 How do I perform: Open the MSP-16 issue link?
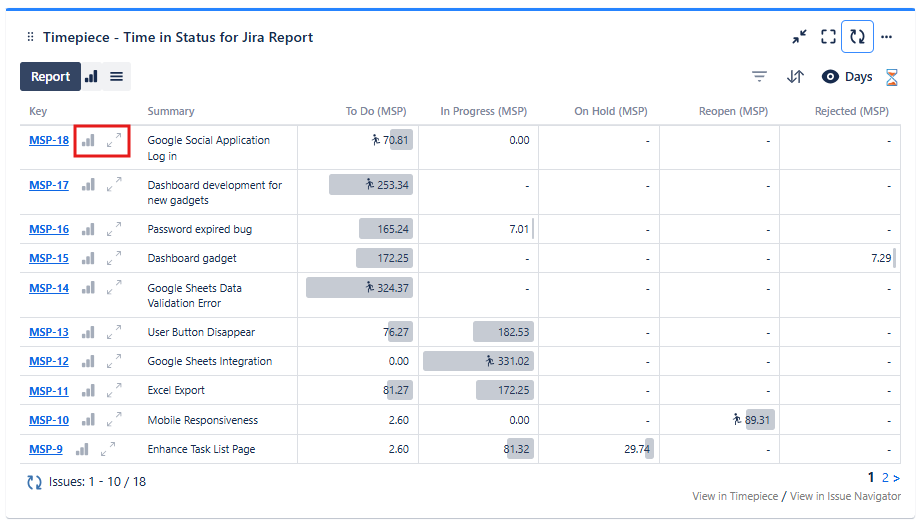pos(49,229)
